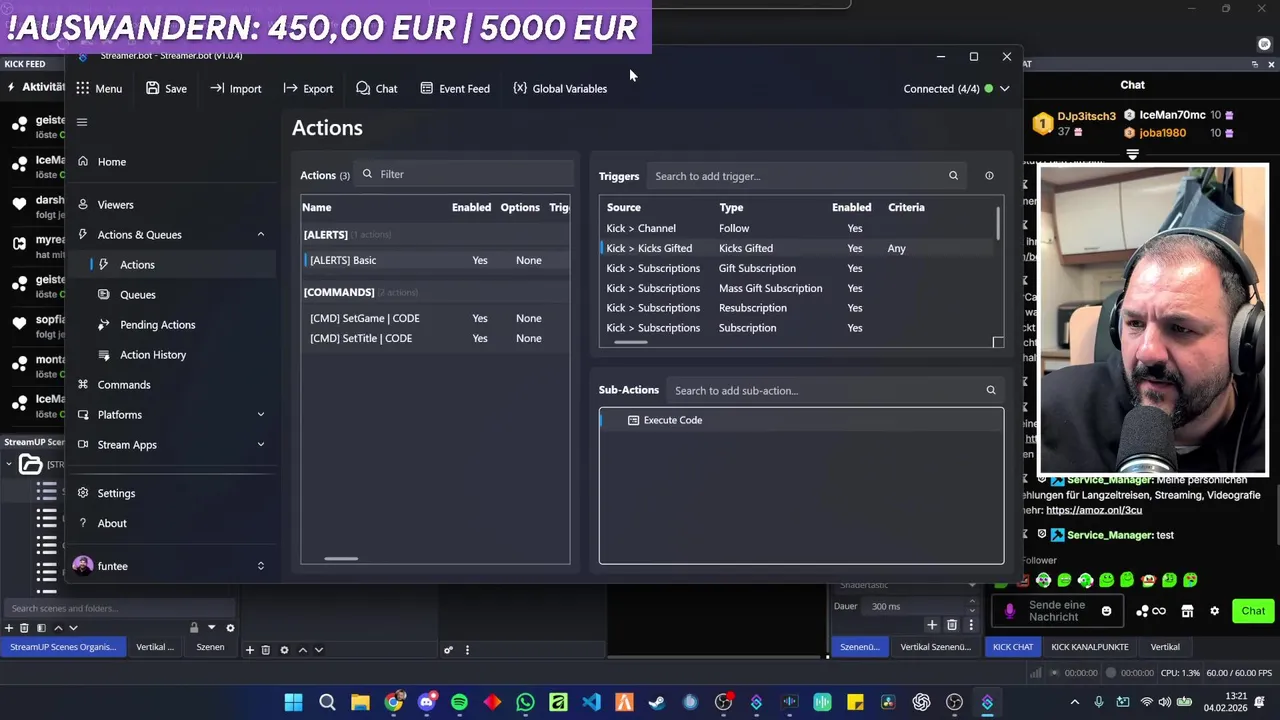Click the triggers vertical scrollbar

coord(998,221)
